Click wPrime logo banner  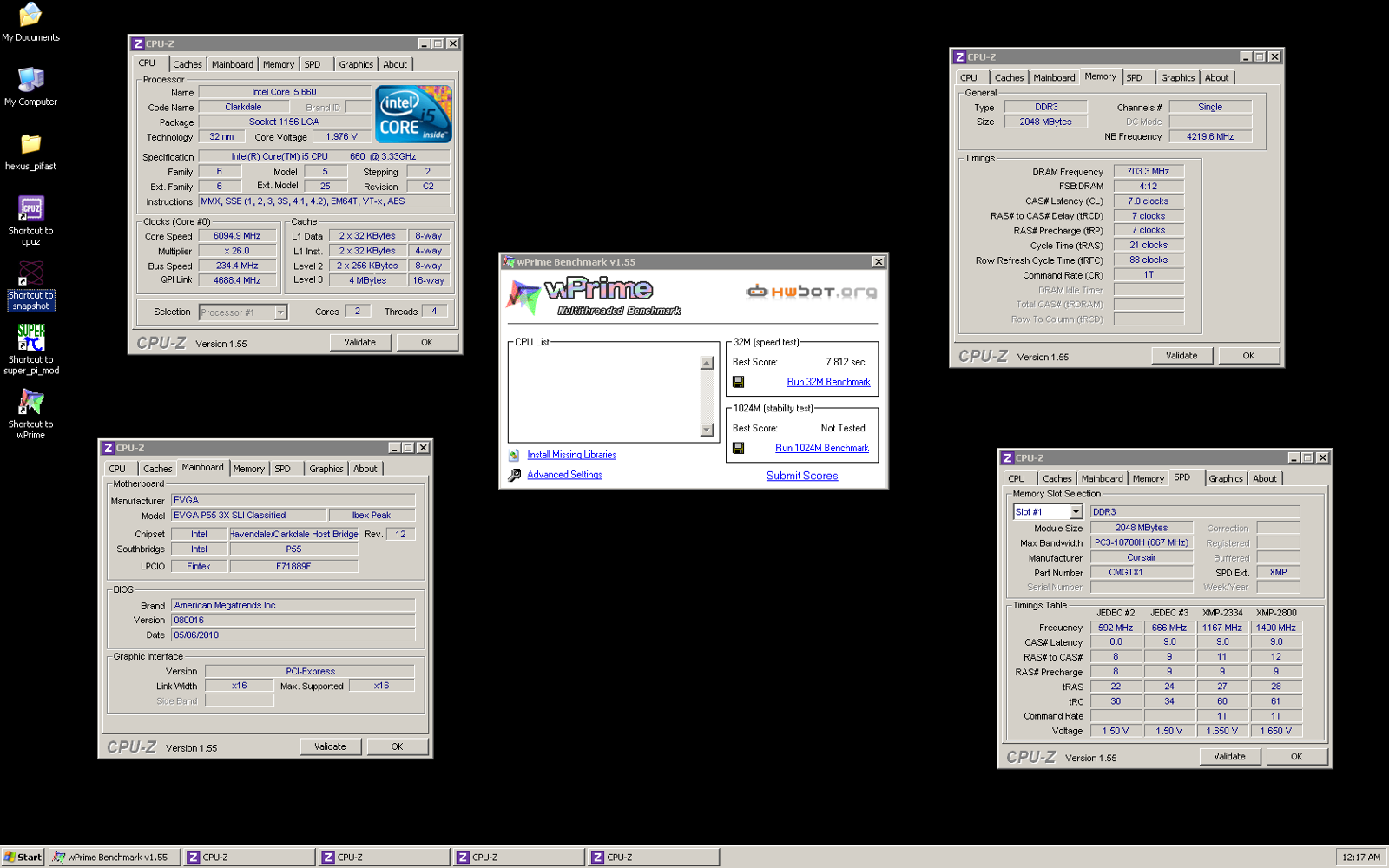[x=595, y=297]
